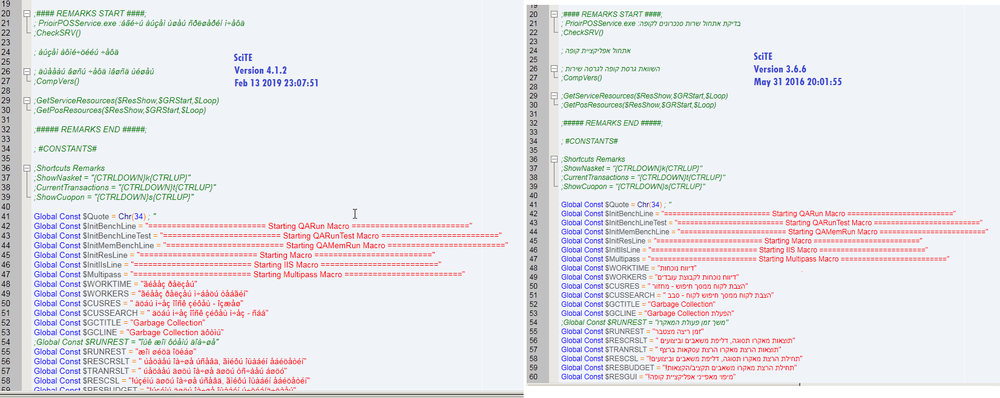The image size is (1000, 398).
Task: Click left editor's horizontal scrollbar at bottom
Action: [261, 394]
